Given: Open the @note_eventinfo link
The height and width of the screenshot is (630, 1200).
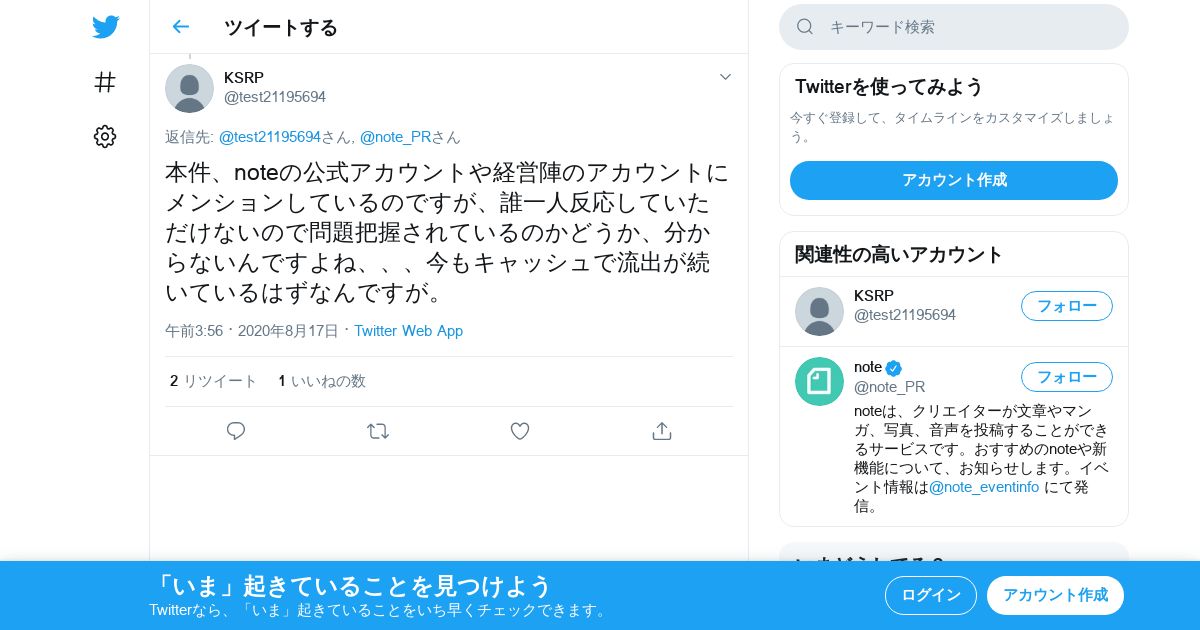Looking at the screenshot, I should (x=984, y=487).
